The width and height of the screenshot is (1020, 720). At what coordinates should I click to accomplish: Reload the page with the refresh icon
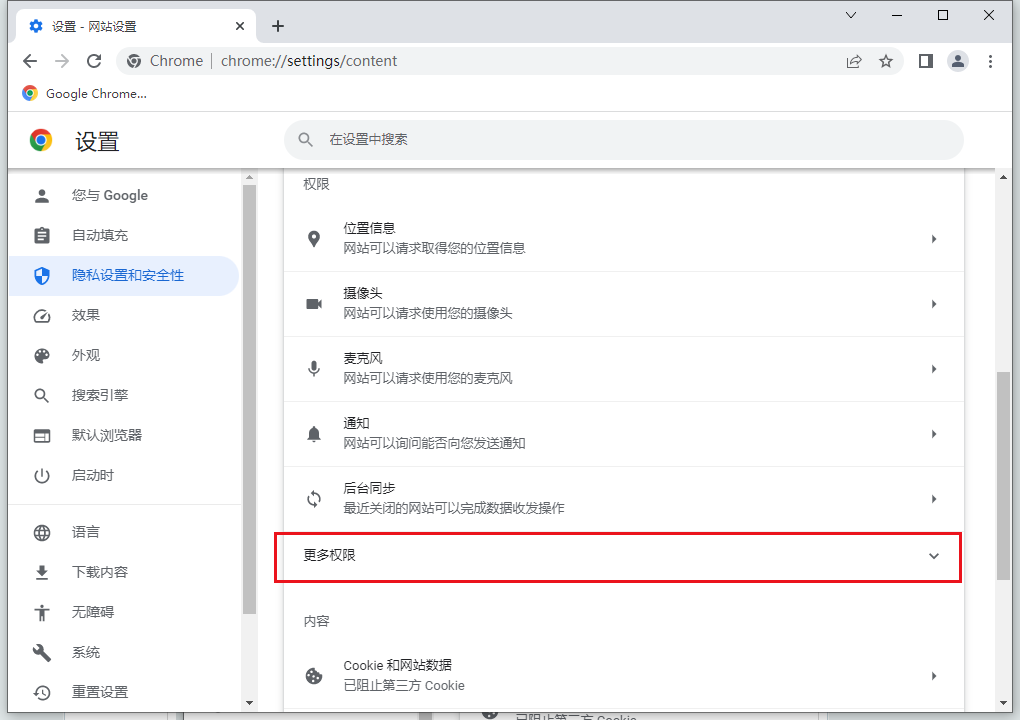pyautogui.click(x=94, y=61)
